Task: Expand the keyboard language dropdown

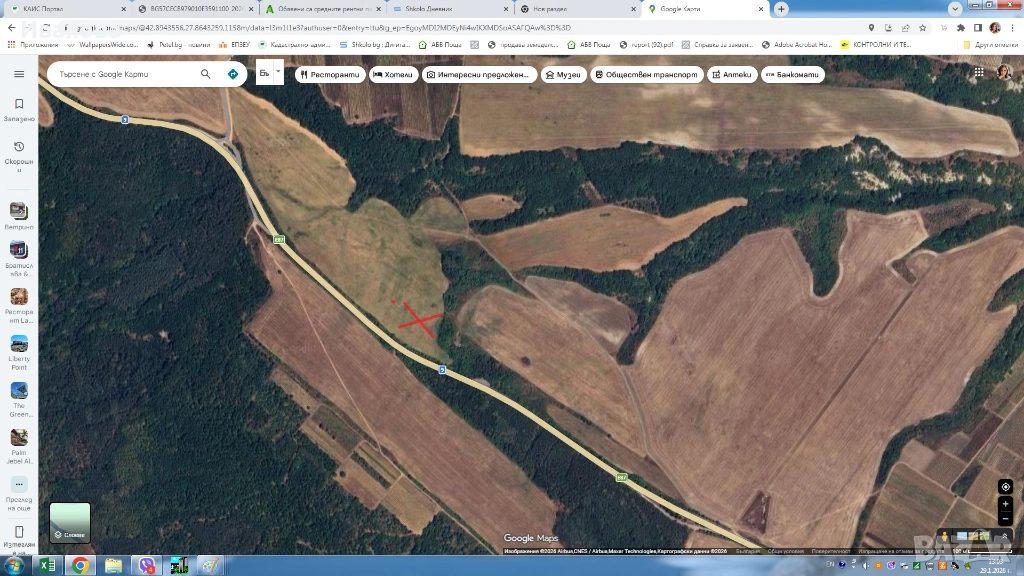Action: coord(279,71)
